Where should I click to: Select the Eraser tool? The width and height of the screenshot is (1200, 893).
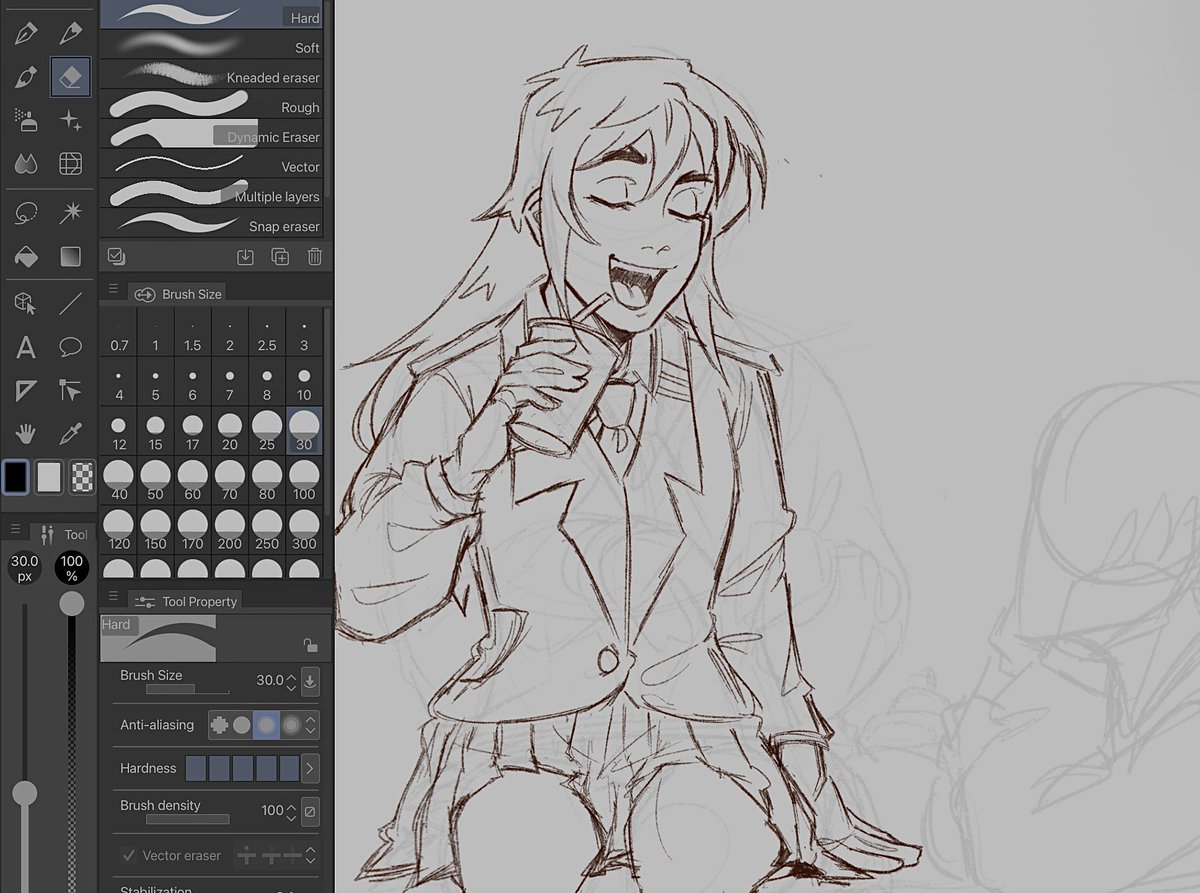[x=70, y=77]
